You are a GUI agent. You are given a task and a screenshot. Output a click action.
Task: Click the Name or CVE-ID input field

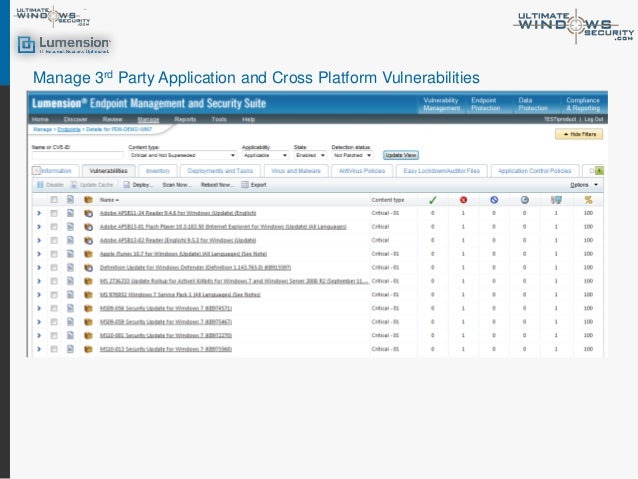(77, 155)
